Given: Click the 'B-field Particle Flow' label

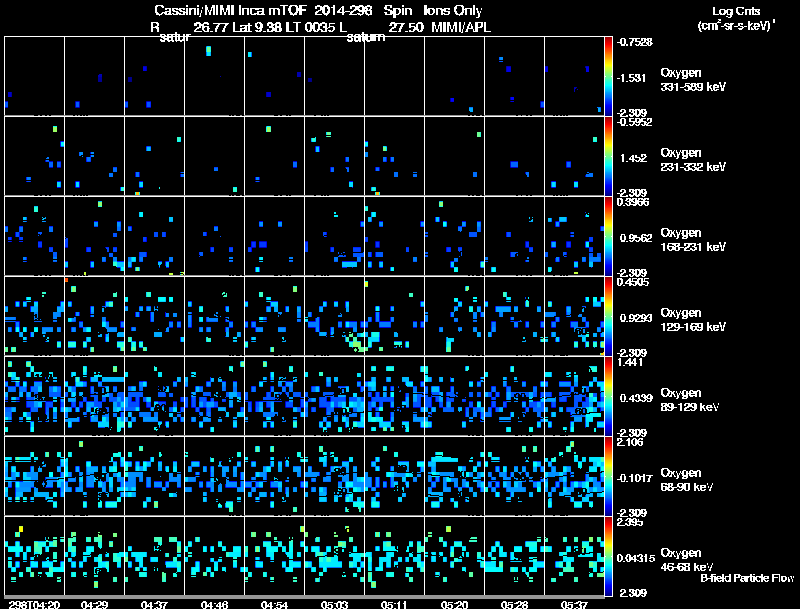Looking at the screenshot, I should (x=747, y=578).
